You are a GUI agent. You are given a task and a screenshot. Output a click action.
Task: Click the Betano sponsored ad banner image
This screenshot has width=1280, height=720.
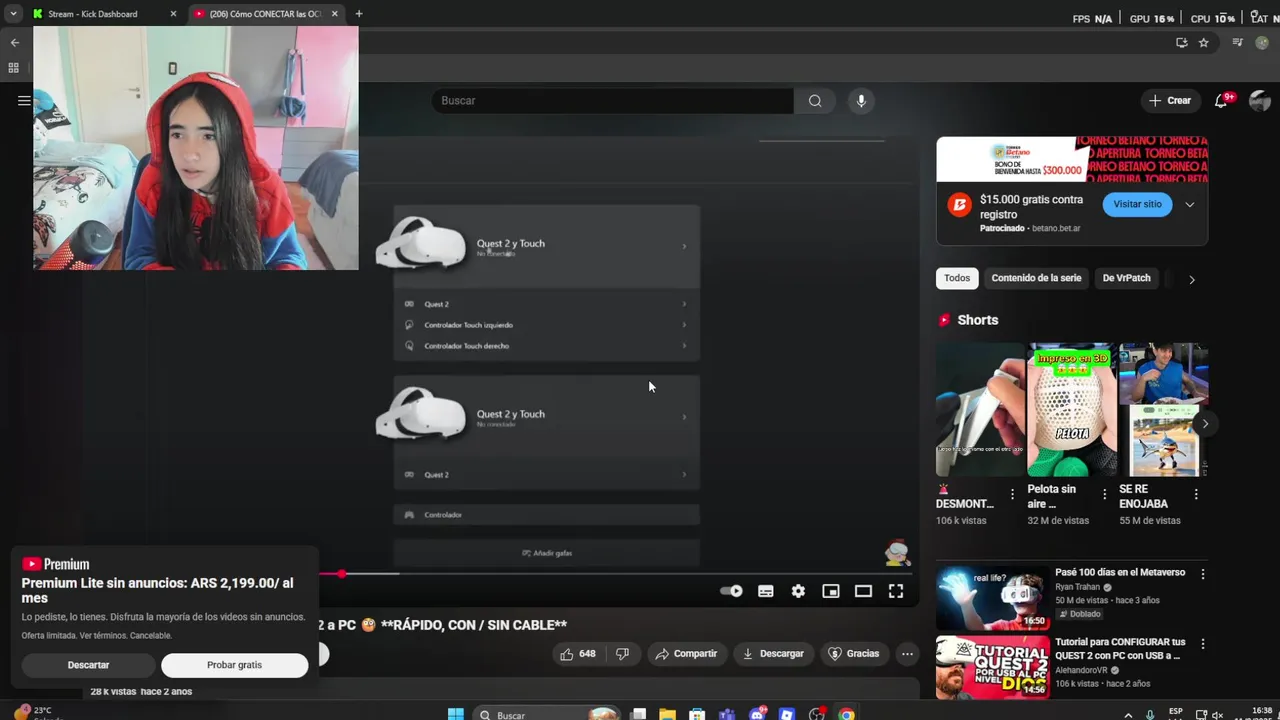(x=1072, y=159)
